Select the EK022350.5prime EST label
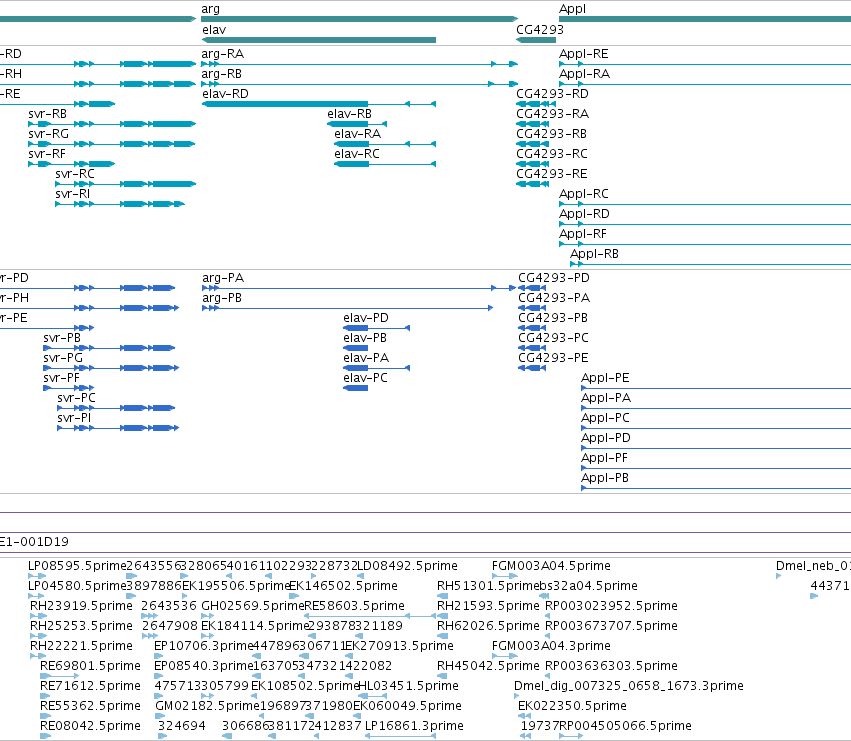The width and height of the screenshot is (851, 741). click(x=573, y=706)
